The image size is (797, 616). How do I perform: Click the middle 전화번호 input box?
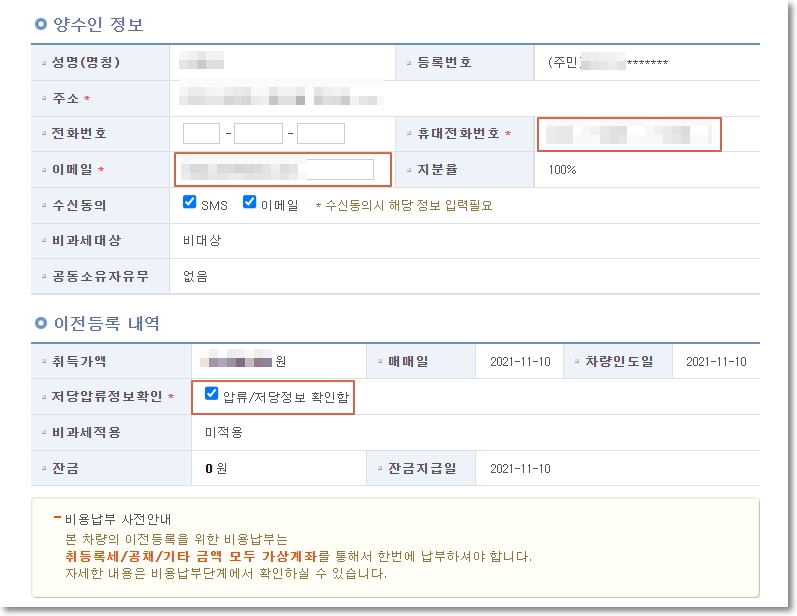[x=258, y=134]
